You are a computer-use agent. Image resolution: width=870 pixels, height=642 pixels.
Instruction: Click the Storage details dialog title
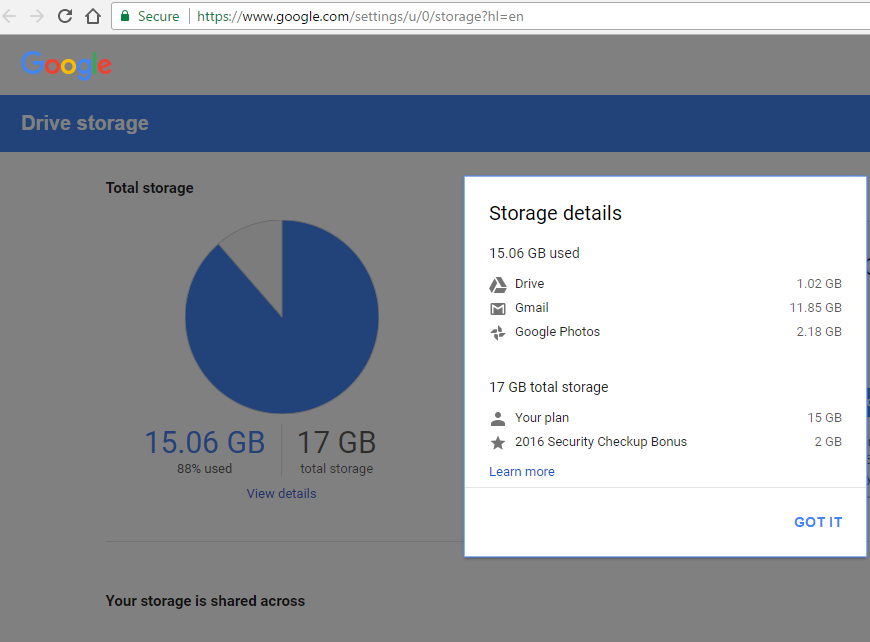click(x=555, y=213)
